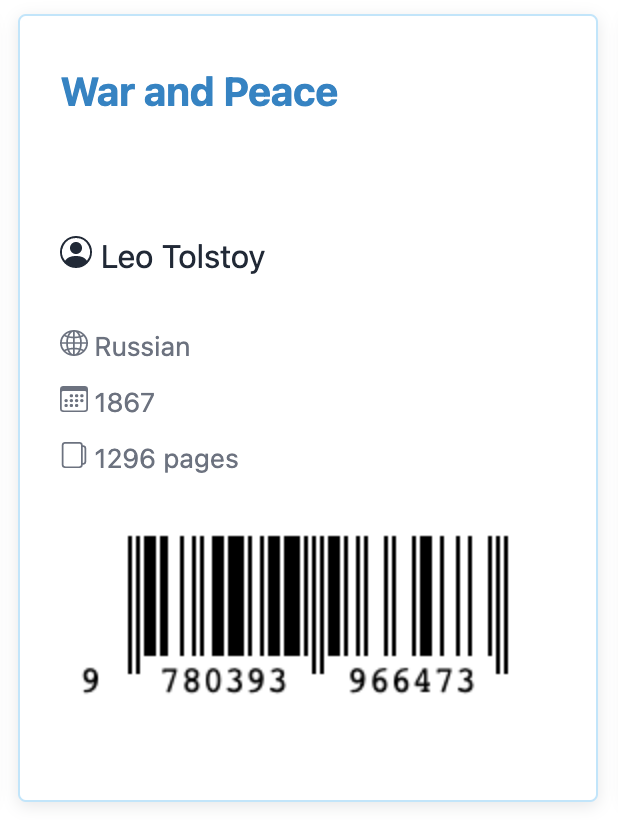This screenshot has width=618, height=820.
Task: Click the barcode number group 780393
Action: pyautogui.click(x=225, y=681)
